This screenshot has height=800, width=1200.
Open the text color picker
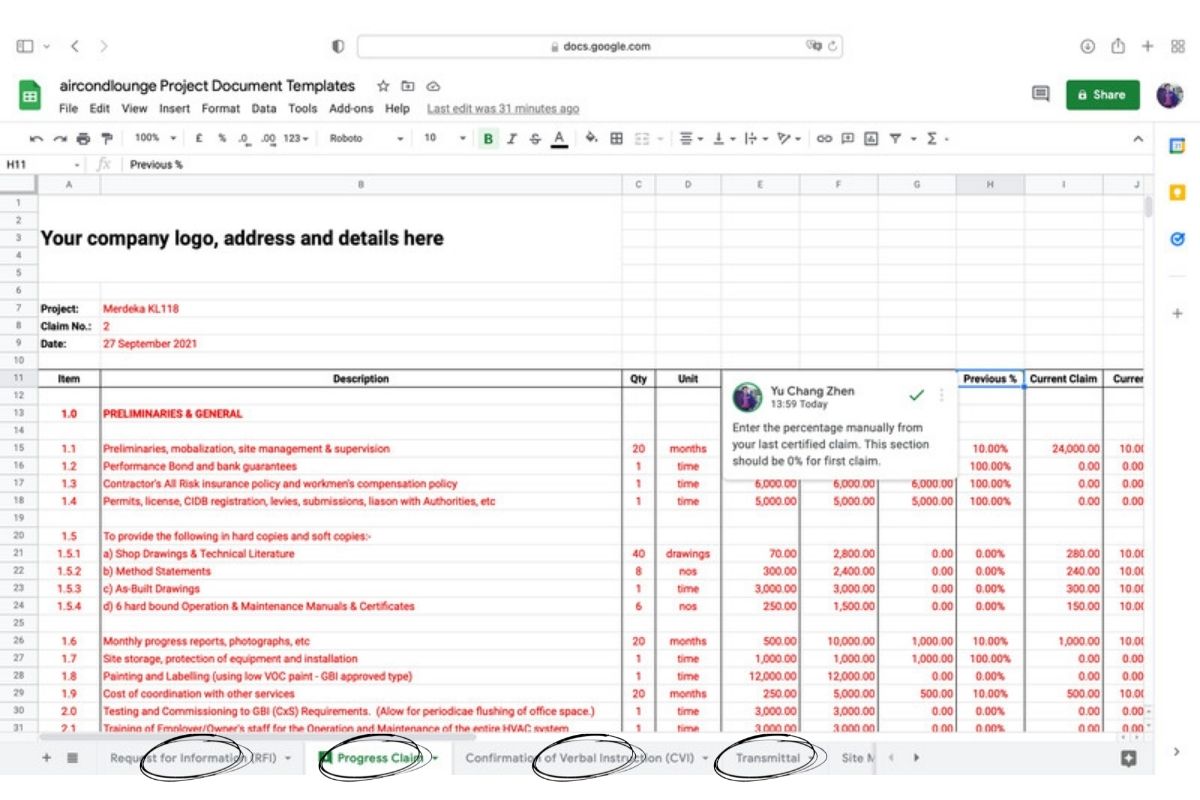[559, 139]
